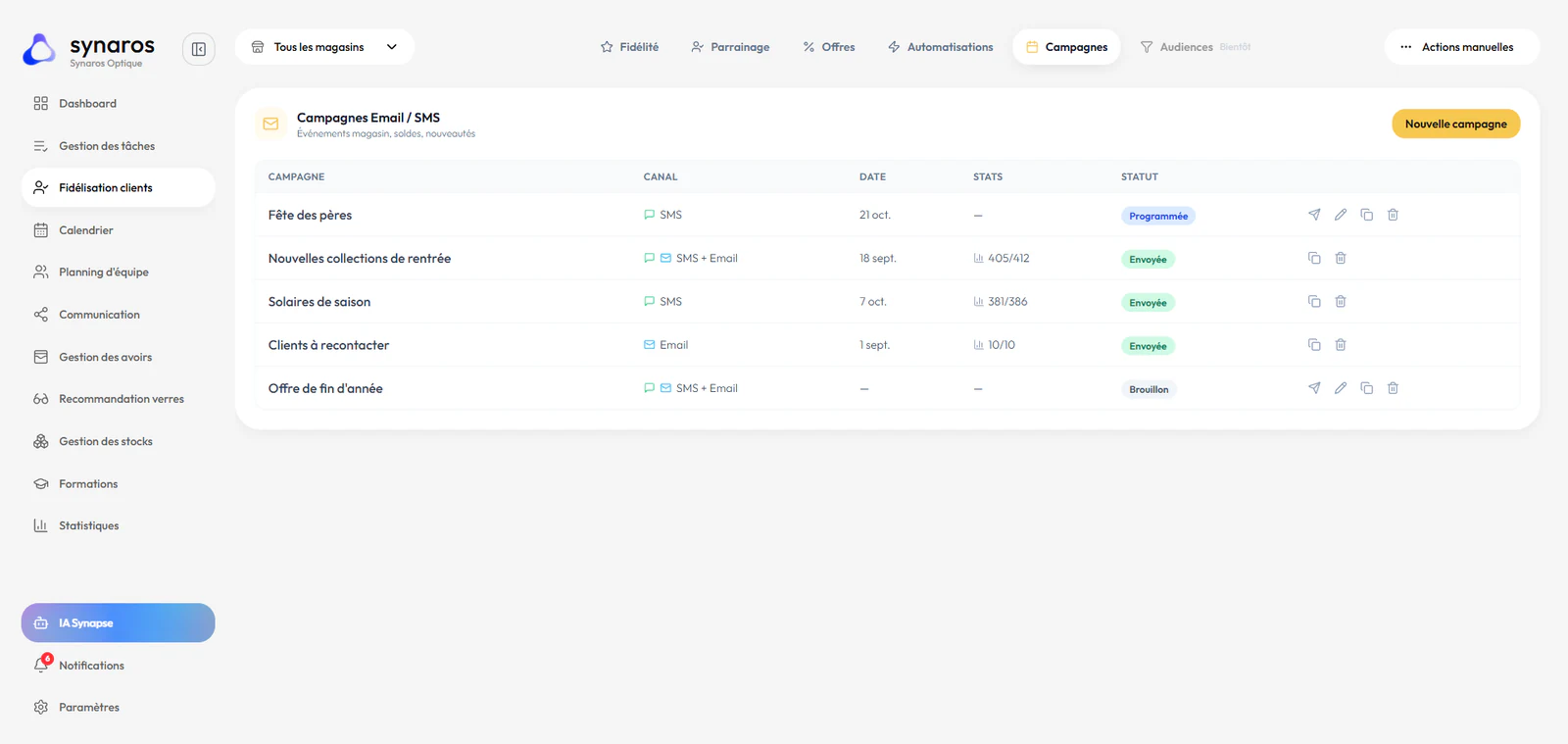Click Envoyée badge for Solaires de saison
The width and height of the screenshot is (1568, 744).
(1148, 303)
